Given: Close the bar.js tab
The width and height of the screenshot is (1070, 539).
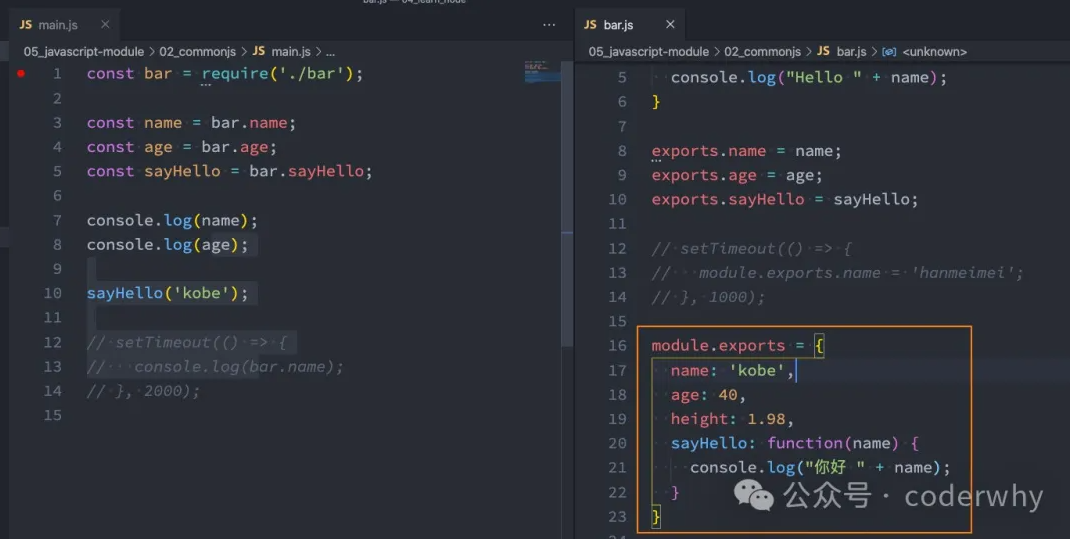Looking at the screenshot, I should point(670,25).
